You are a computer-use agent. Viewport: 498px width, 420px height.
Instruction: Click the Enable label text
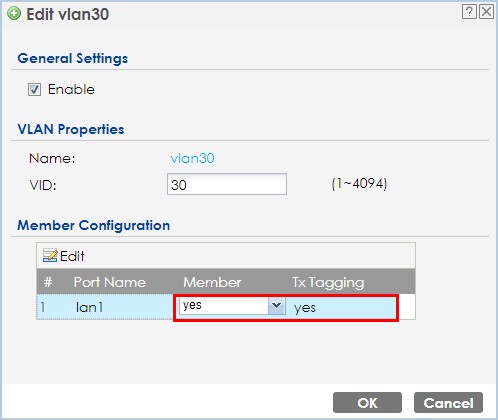[71, 89]
